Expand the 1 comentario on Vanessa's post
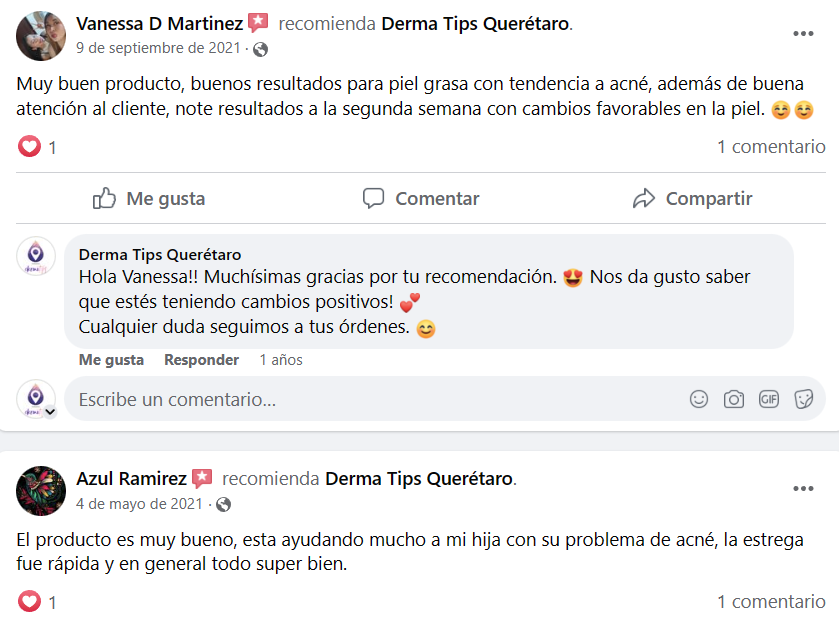 771,147
